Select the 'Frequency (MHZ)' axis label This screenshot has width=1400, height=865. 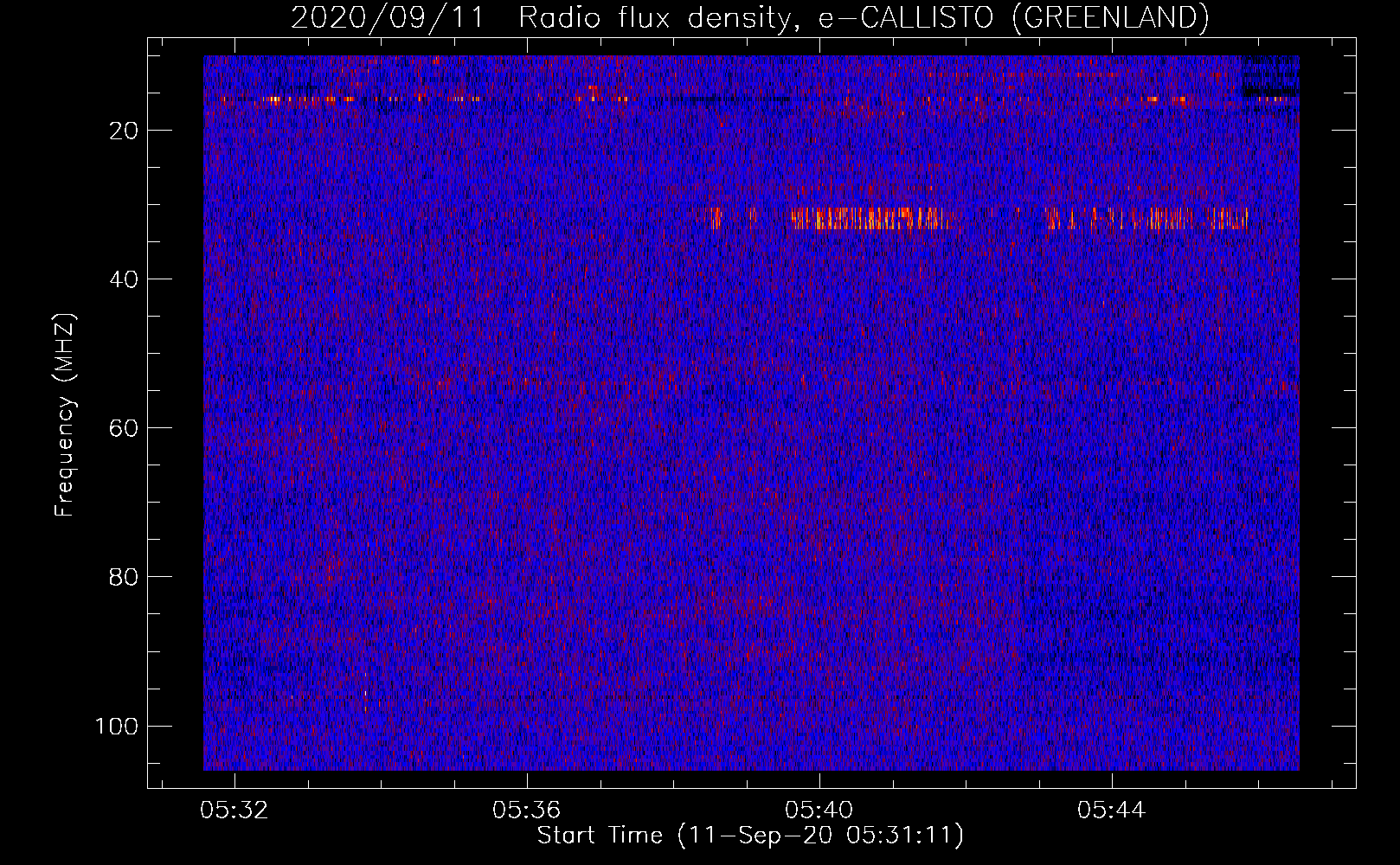click(65, 415)
